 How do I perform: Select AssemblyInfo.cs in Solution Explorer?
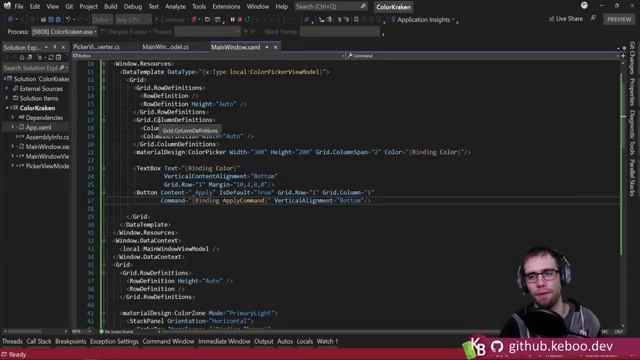click(47, 137)
